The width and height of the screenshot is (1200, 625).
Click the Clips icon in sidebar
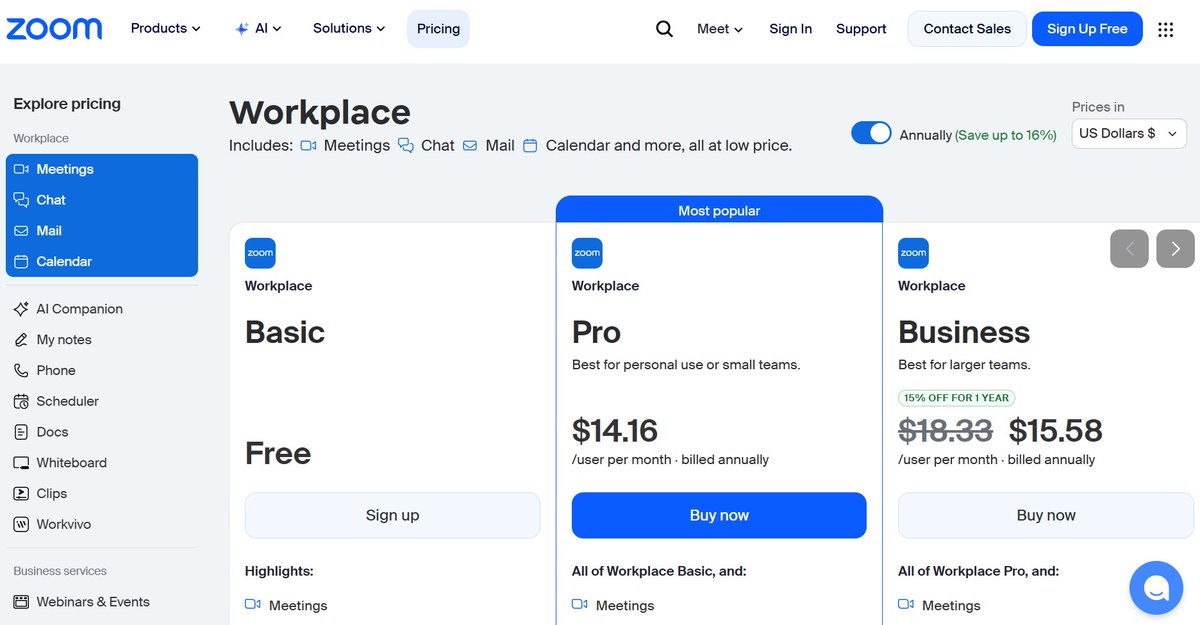click(x=21, y=494)
